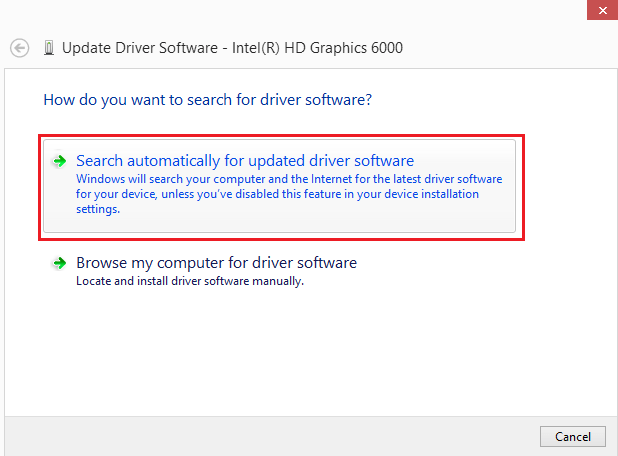The width and height of the screenshot is (618, 456).
Task: Click green arrow beside Browse my computer
Action: [60, 263]
